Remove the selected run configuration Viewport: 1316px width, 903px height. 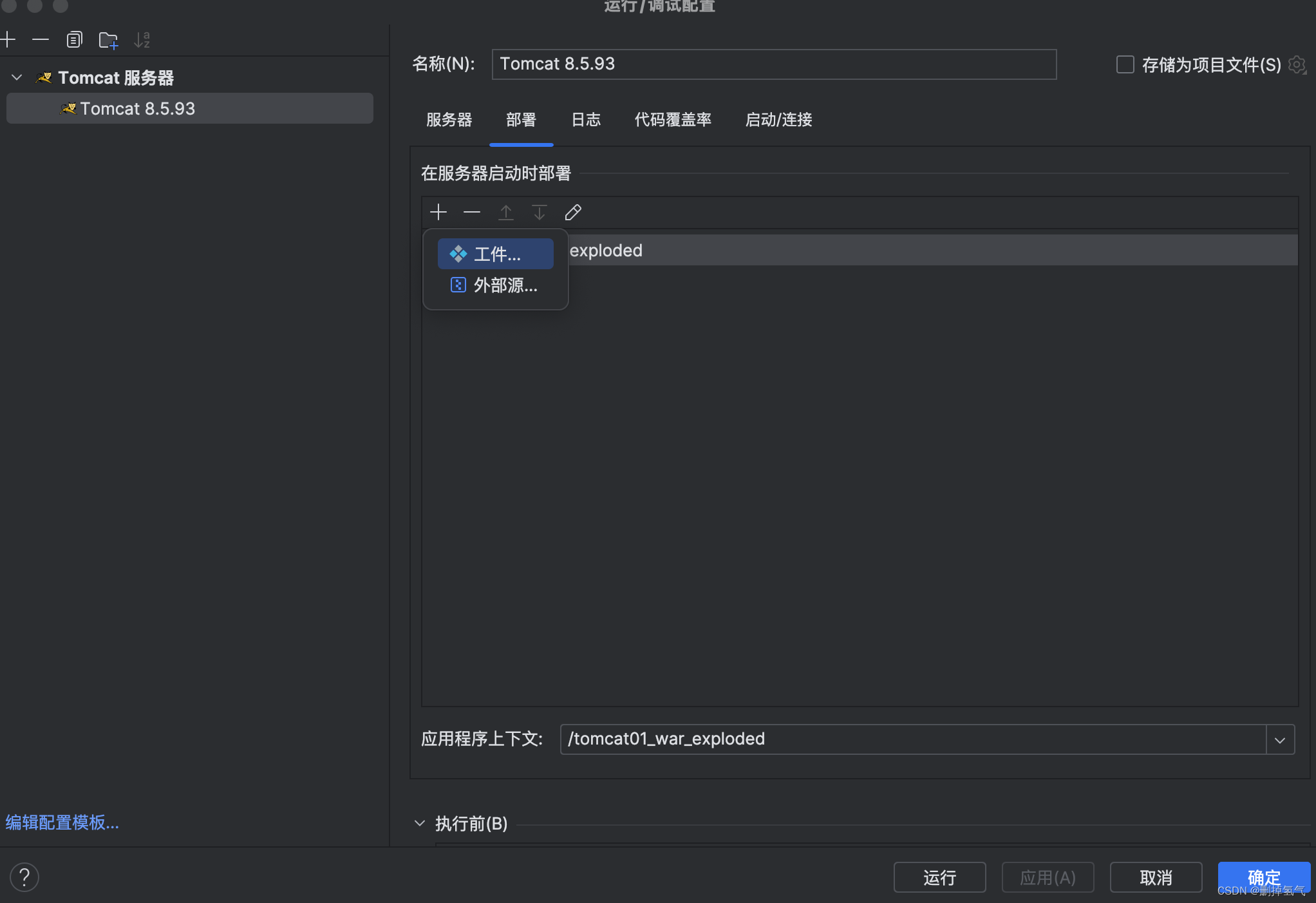(41, 40)
